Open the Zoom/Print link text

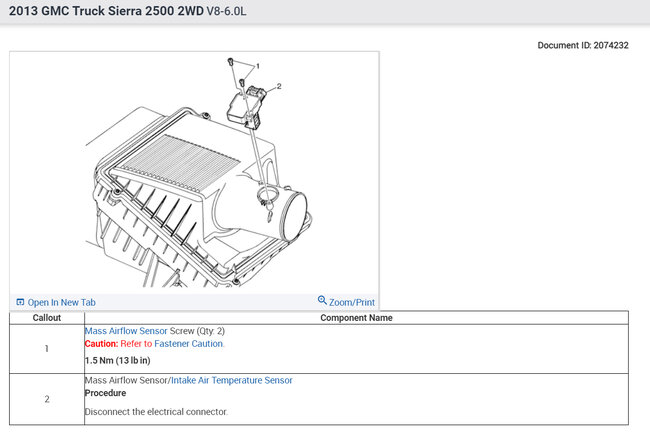(352, 303)
